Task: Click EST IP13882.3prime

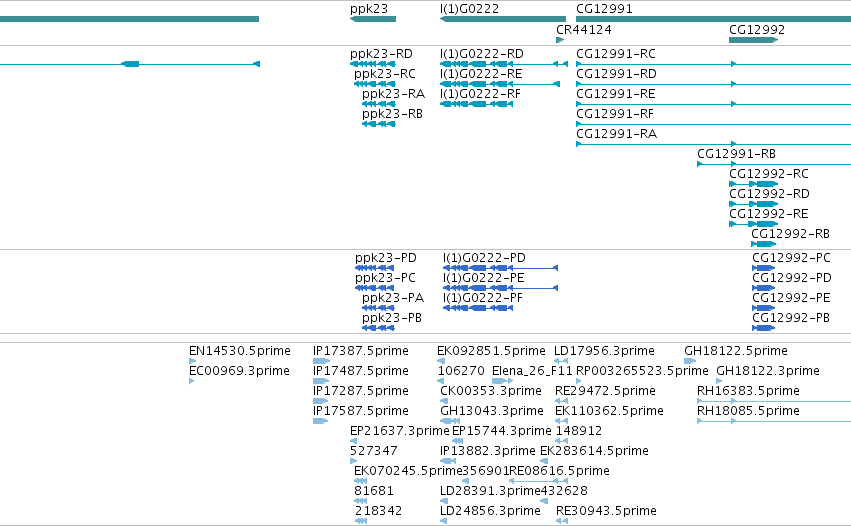Action: coord(448,461)
